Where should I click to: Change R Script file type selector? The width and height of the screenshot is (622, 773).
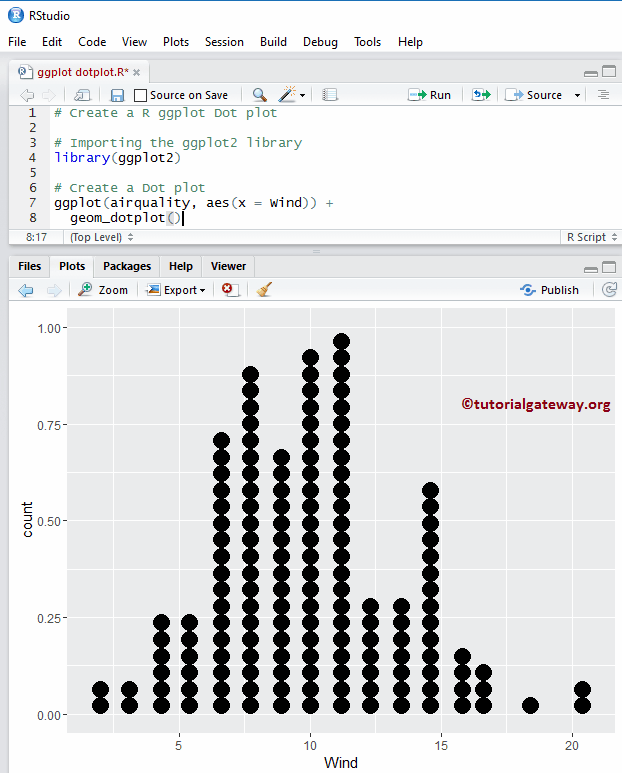591,237
